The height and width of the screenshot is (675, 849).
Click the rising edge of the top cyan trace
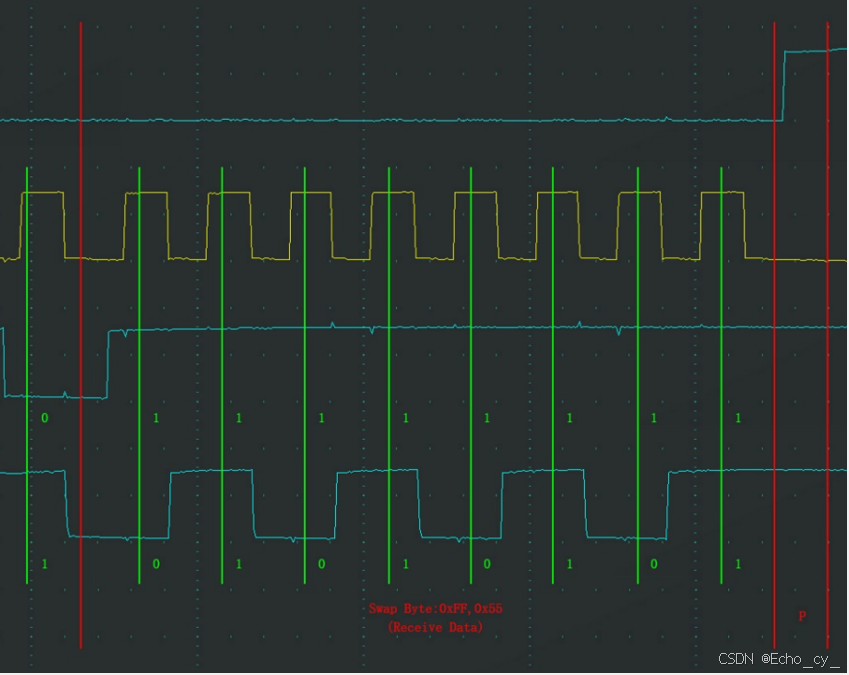click(x=783, y=86)
